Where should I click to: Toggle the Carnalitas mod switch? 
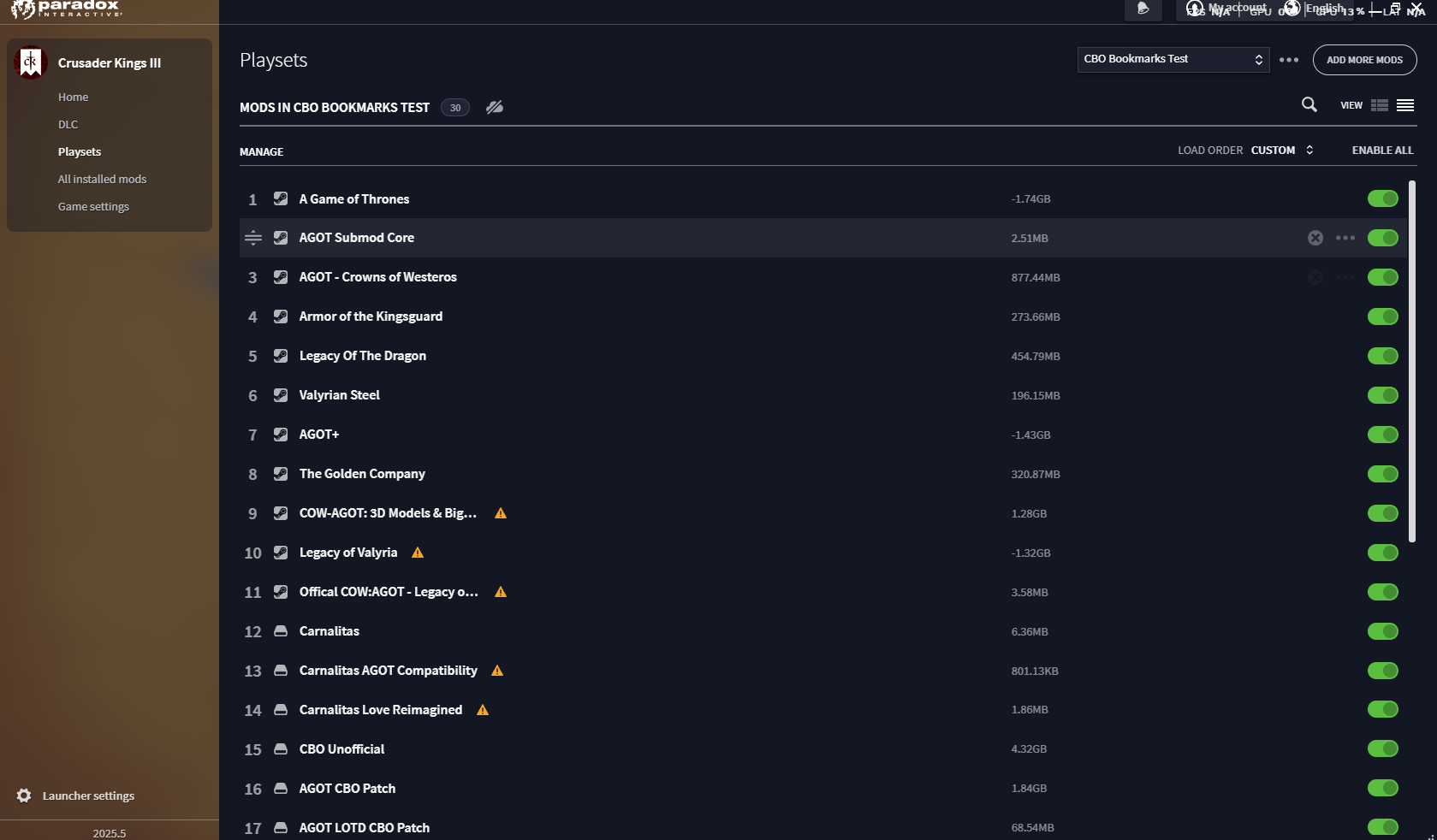click(x=1383, y=631)
